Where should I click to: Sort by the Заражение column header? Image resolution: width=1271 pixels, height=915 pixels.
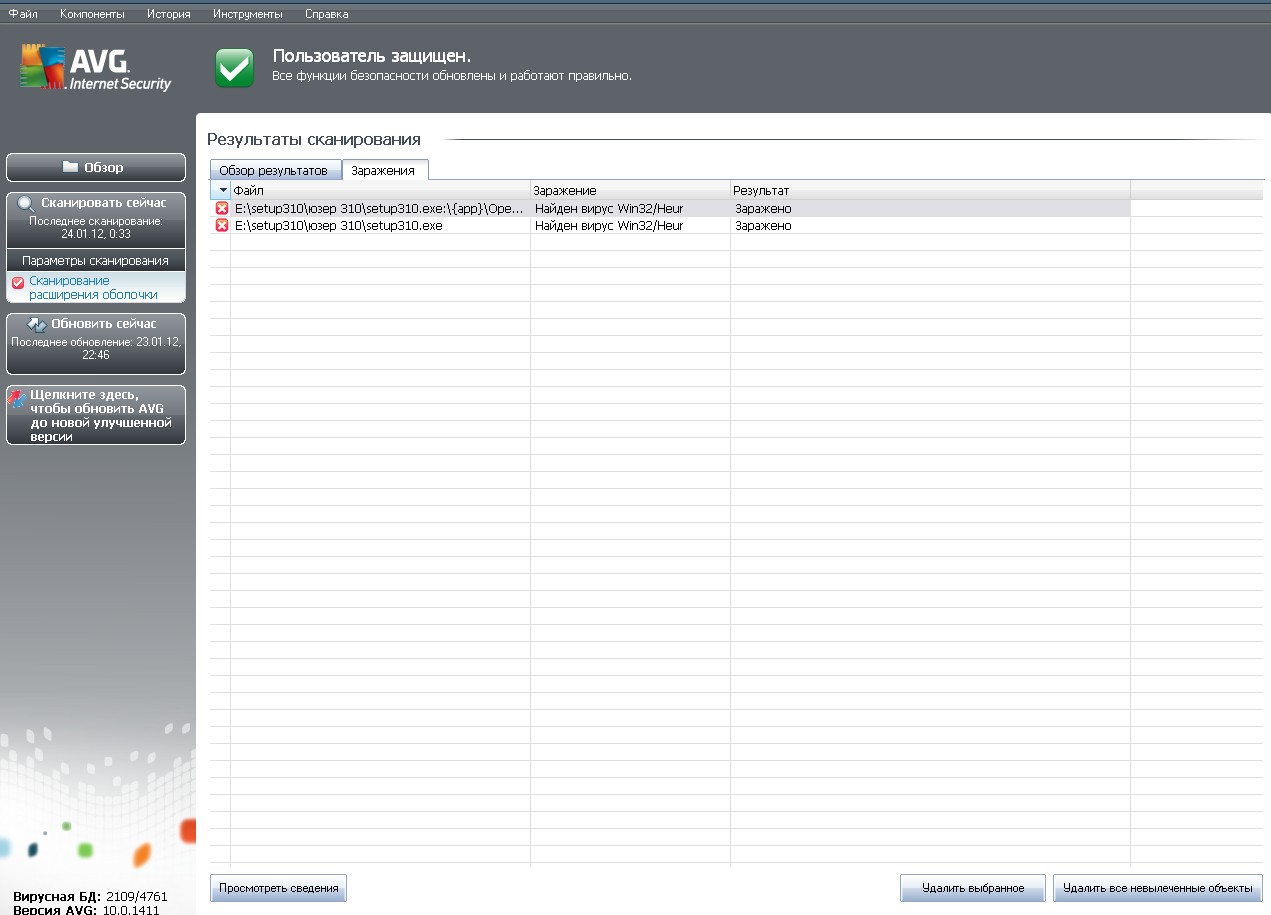[x=630, y=190]
